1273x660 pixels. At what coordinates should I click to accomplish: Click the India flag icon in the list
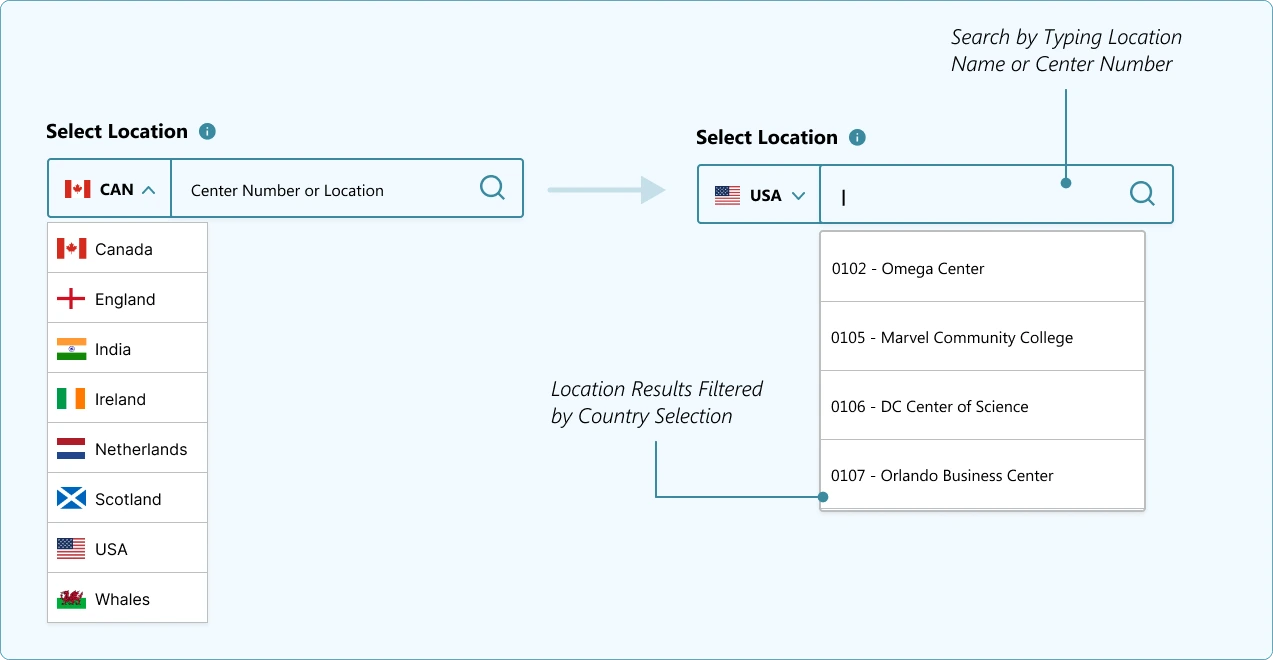click(x=71, y=348)
